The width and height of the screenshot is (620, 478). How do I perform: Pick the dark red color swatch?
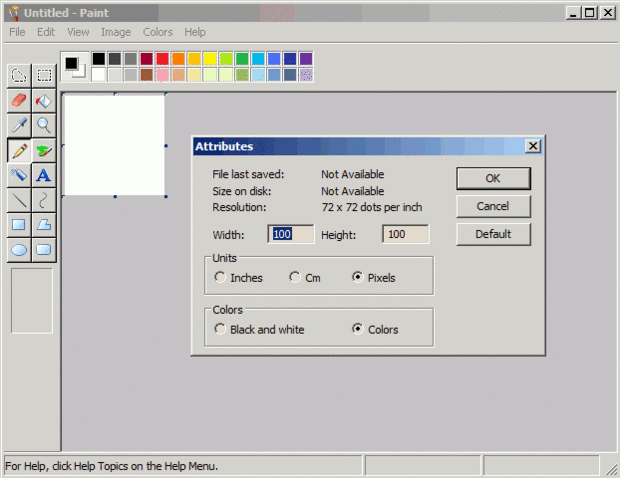146,59
